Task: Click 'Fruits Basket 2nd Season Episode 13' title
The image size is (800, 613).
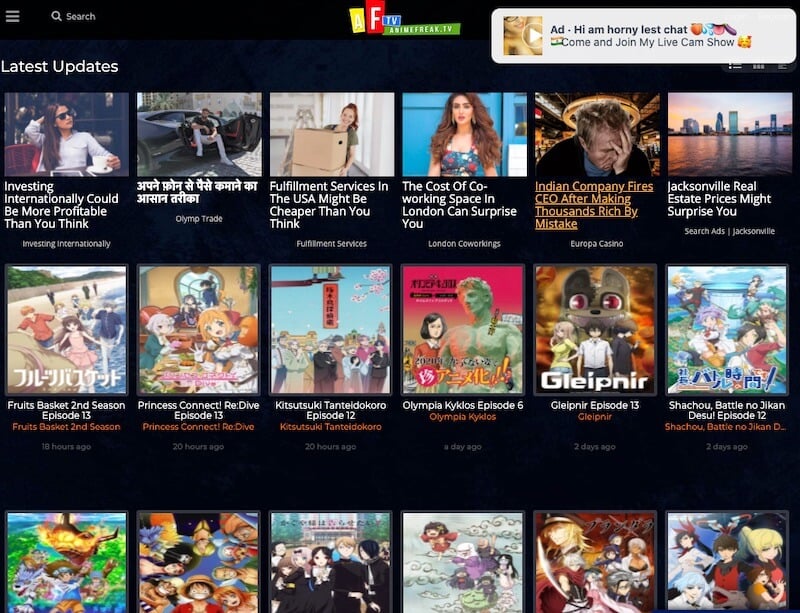Action: pos(66,410)
